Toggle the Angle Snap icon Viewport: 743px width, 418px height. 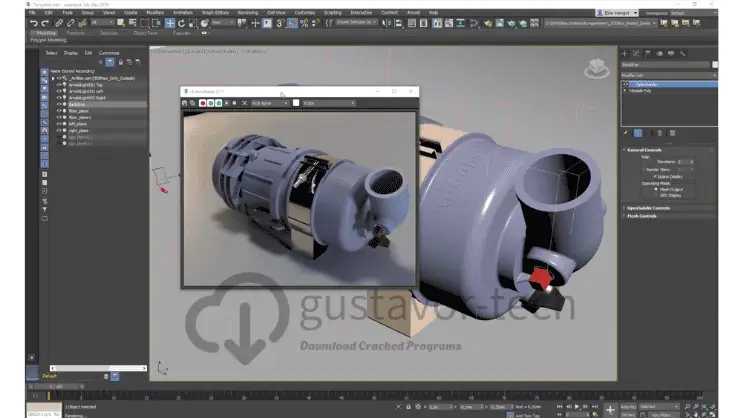[292, 23]
